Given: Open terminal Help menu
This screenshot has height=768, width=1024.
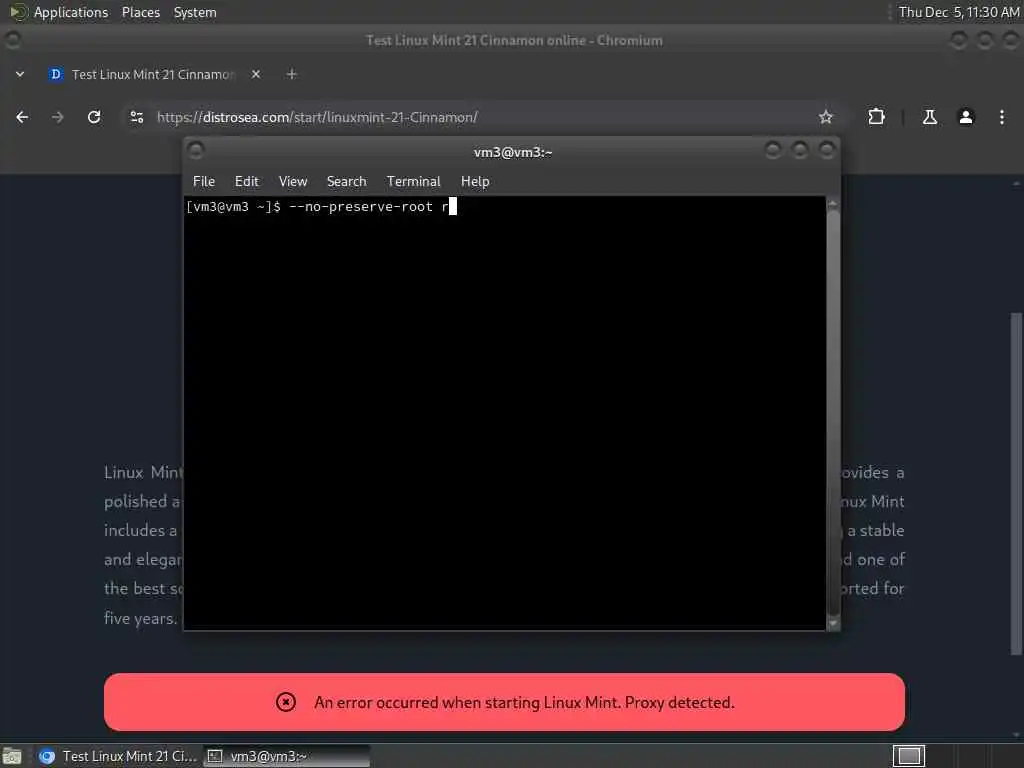Looking at the screenshot, I should click(x=475, y=182).
